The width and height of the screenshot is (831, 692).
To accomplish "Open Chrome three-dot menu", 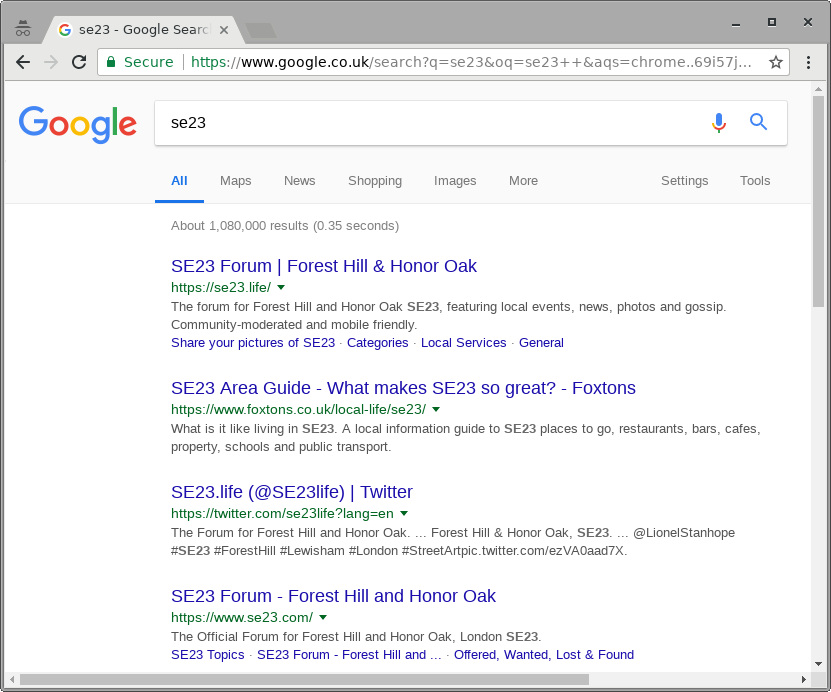I will tap(809, 62).
